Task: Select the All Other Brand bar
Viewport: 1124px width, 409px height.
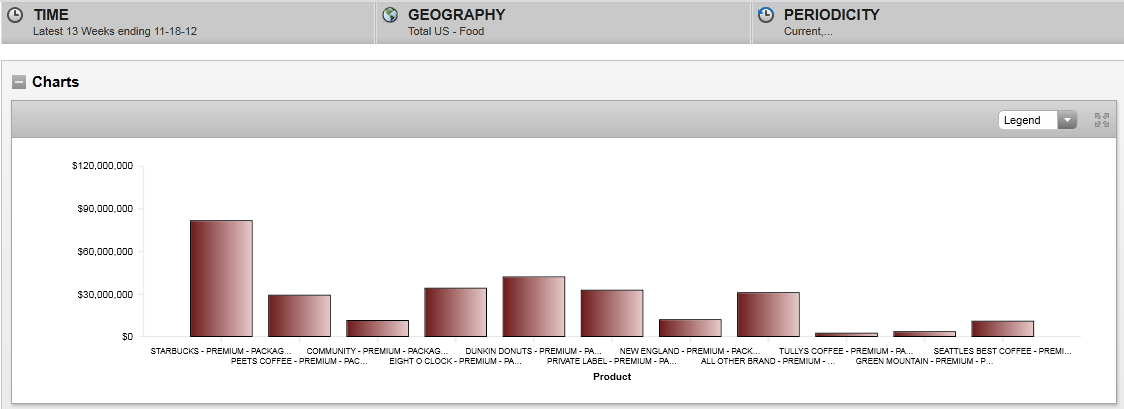Action: pyautogui.click(x=767, y=314)
